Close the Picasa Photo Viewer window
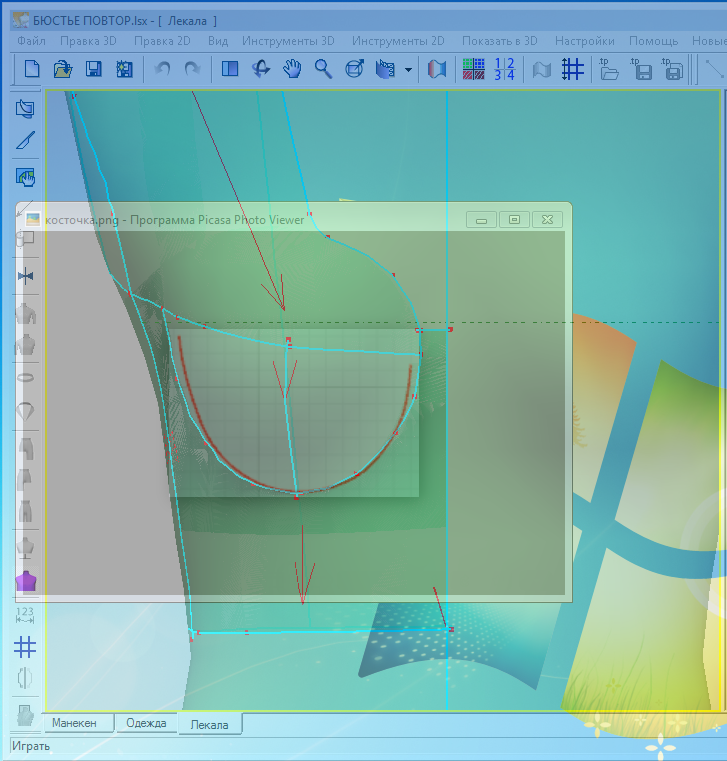This screenshot has height=761, width=727. click(x=547, y=220)
